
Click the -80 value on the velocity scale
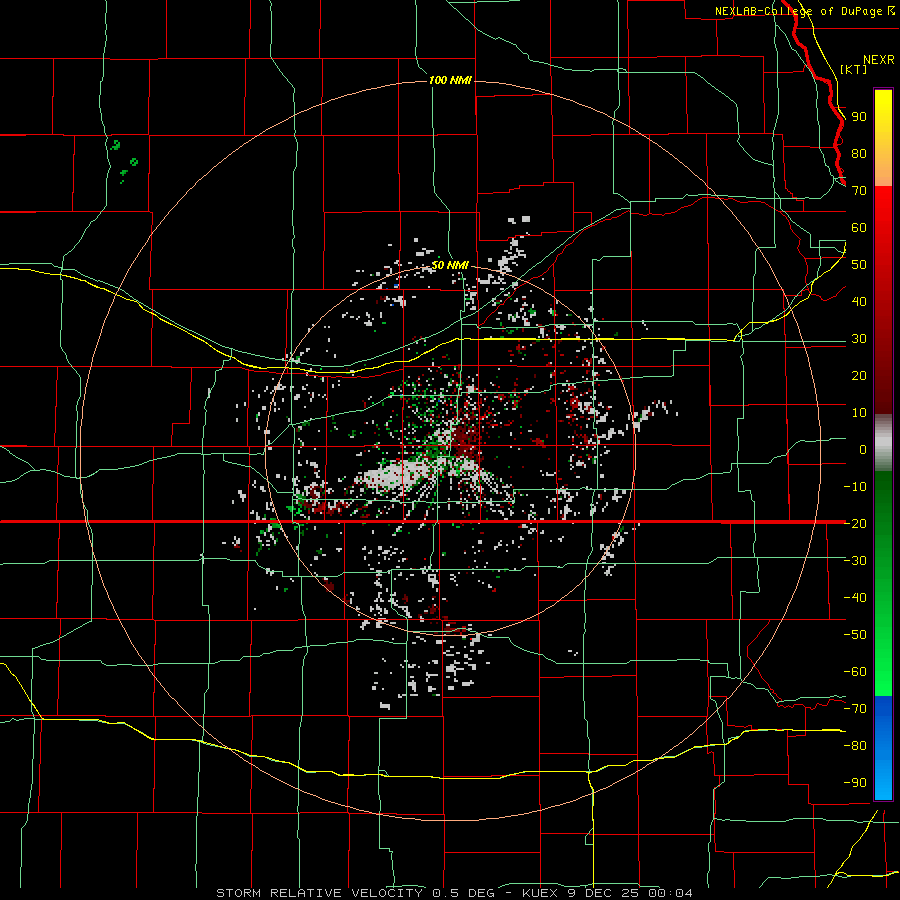click(855, 746)
